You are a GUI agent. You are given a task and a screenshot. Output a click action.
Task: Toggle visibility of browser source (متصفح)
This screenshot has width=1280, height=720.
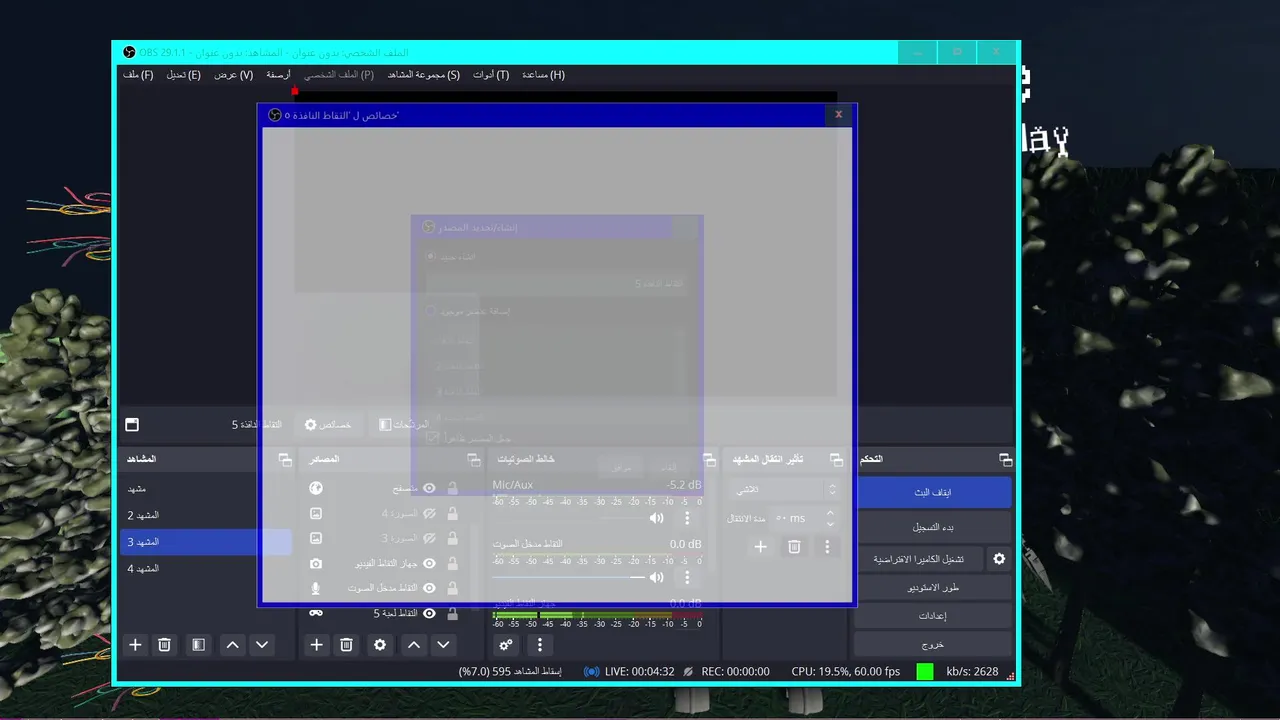(x=429, y=488)
